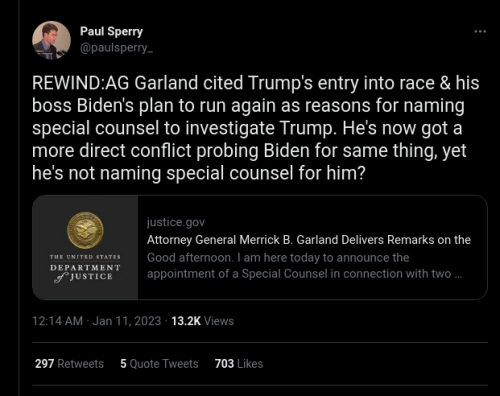The height and width of the screenshot is (396, 500).
Task: Open Paul Sperry's profile picture
Action: 51,40
